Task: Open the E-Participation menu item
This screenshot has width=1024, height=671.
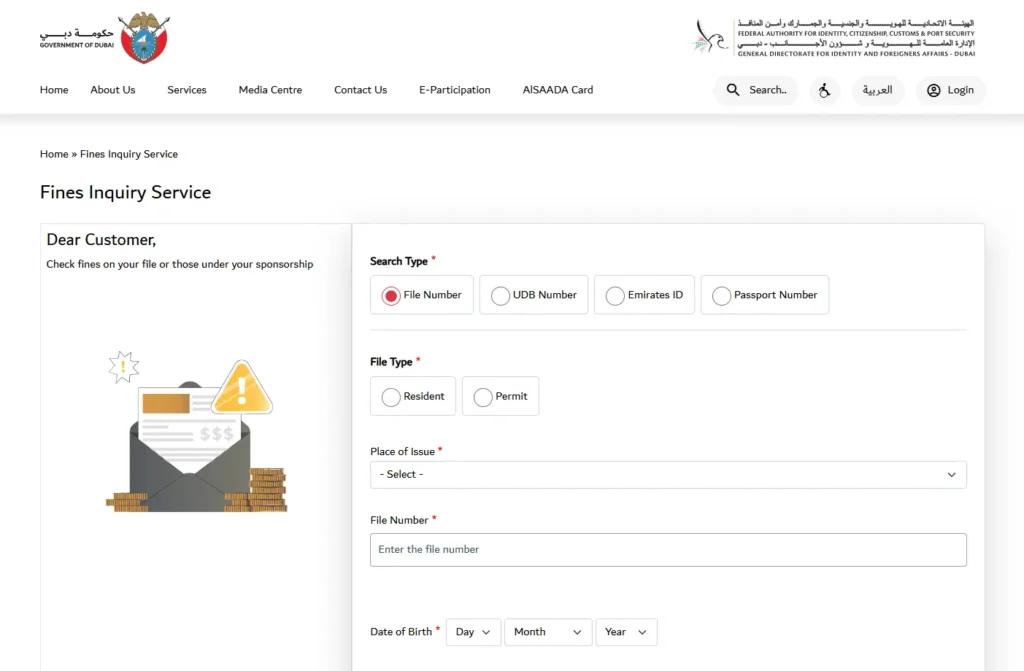Action: coord(454,90)
